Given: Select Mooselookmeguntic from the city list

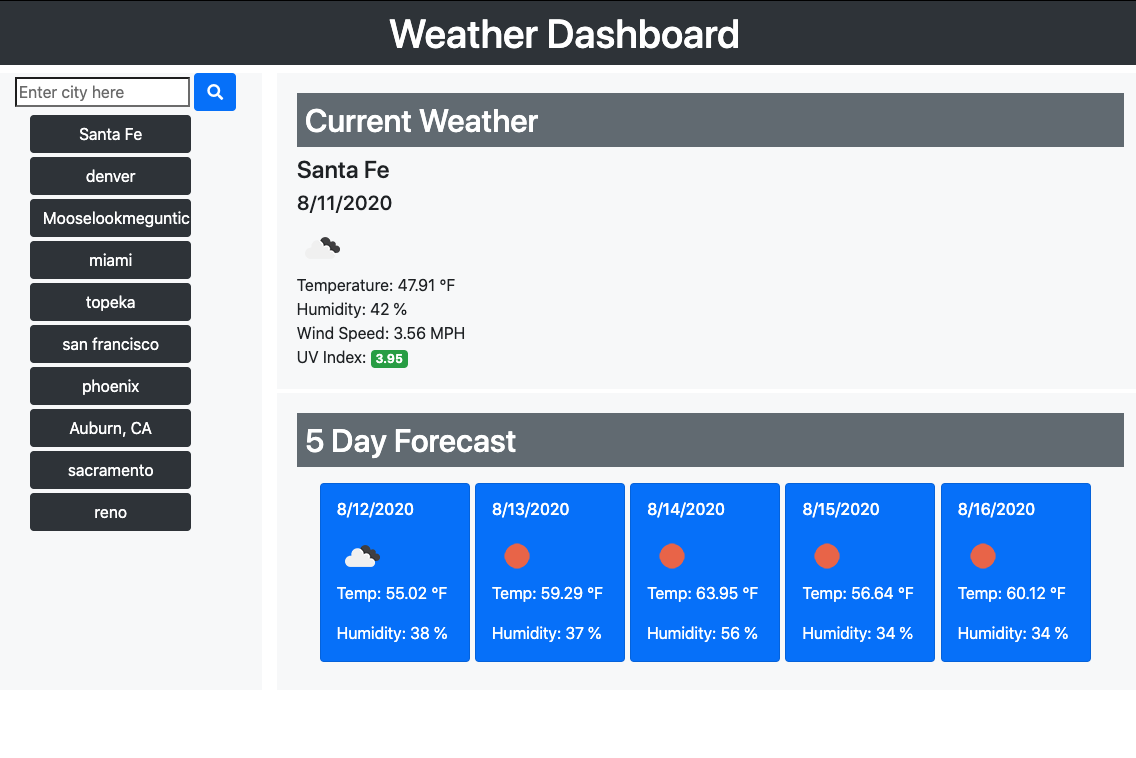Looking at the screenshot, I should 110,218.
